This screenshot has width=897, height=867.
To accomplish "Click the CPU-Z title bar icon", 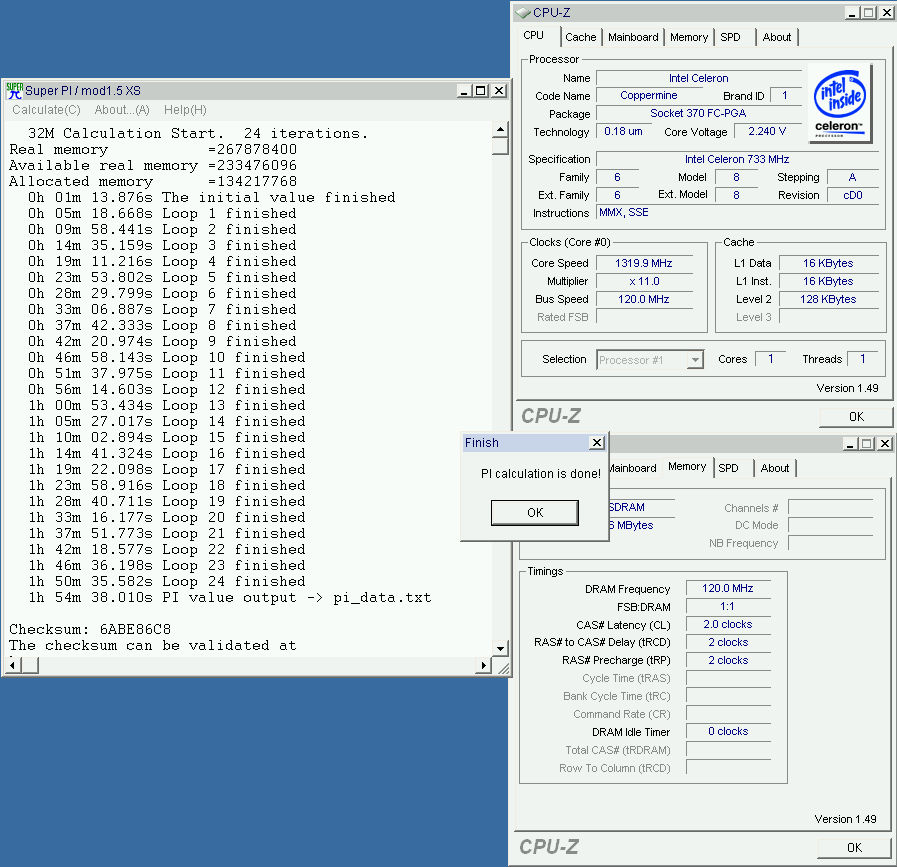I will point(522,12).
